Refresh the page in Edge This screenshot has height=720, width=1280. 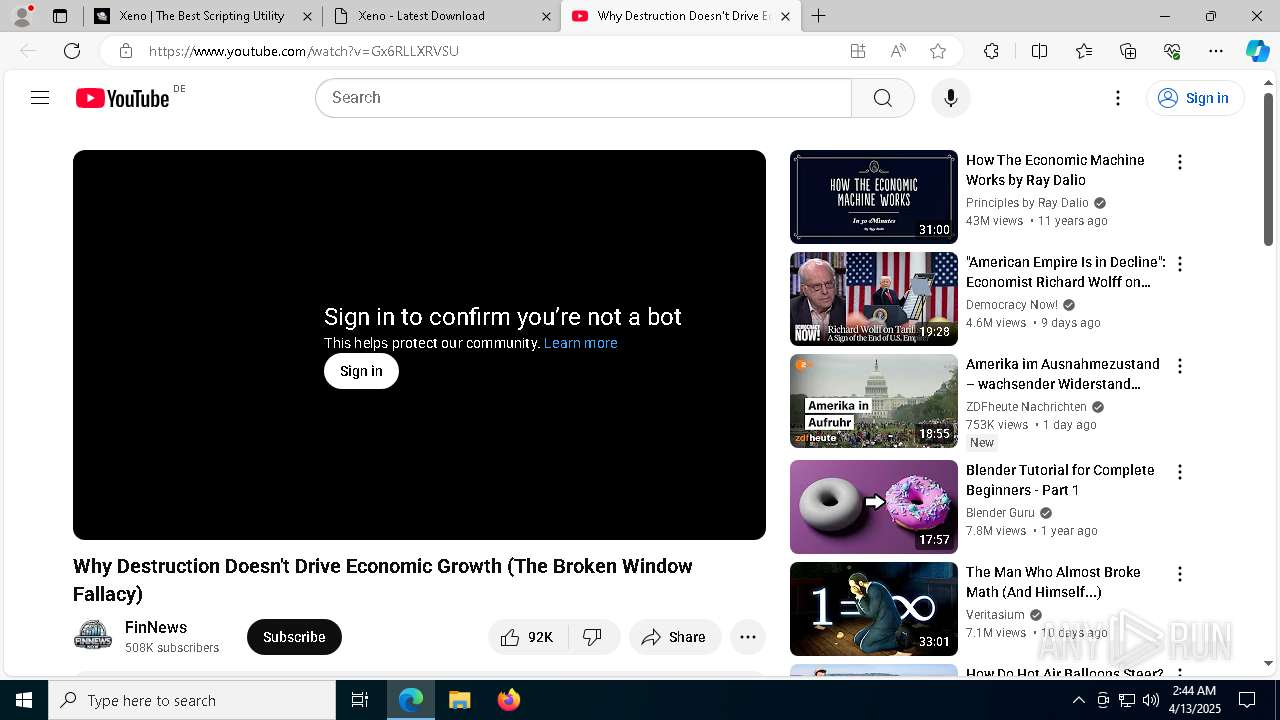(72, 51)
